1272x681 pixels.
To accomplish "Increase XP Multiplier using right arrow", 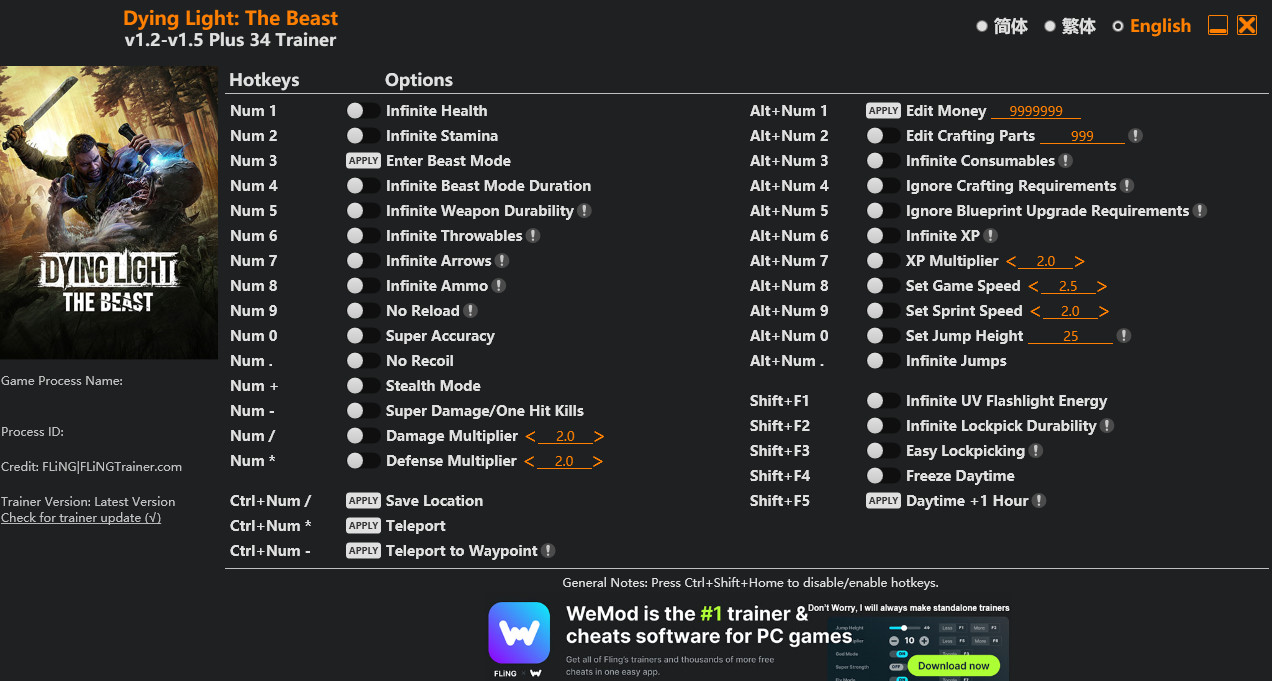I will [x=1079, y=261].
